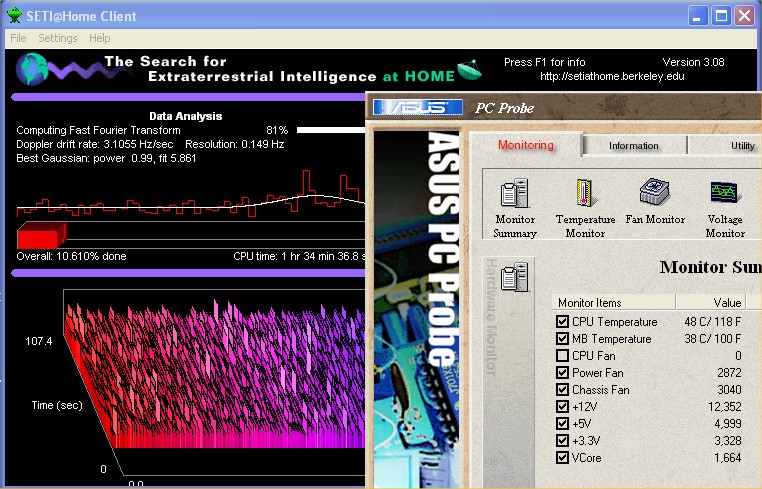Open the Settings menu in SETI@Home
This screenshot has width=762, height=489.
57,38
